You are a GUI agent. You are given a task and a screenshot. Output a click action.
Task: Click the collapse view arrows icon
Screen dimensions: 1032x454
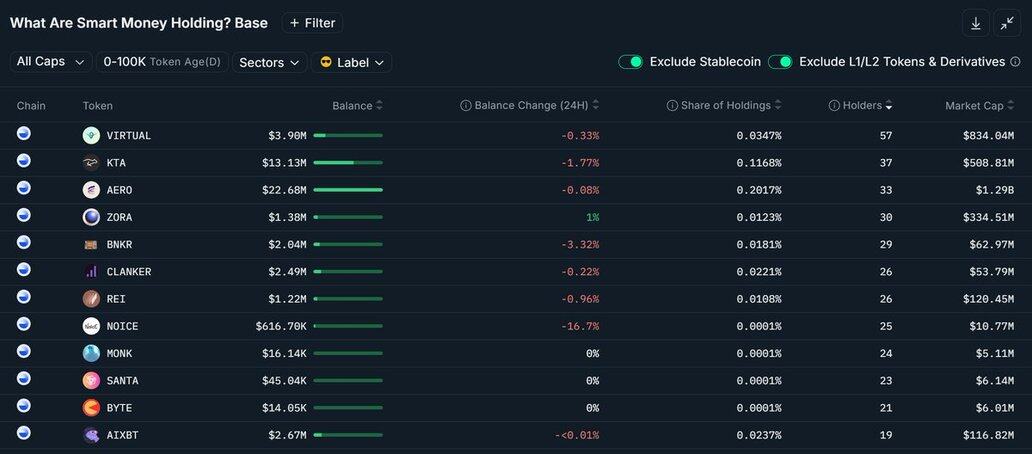1007,23
